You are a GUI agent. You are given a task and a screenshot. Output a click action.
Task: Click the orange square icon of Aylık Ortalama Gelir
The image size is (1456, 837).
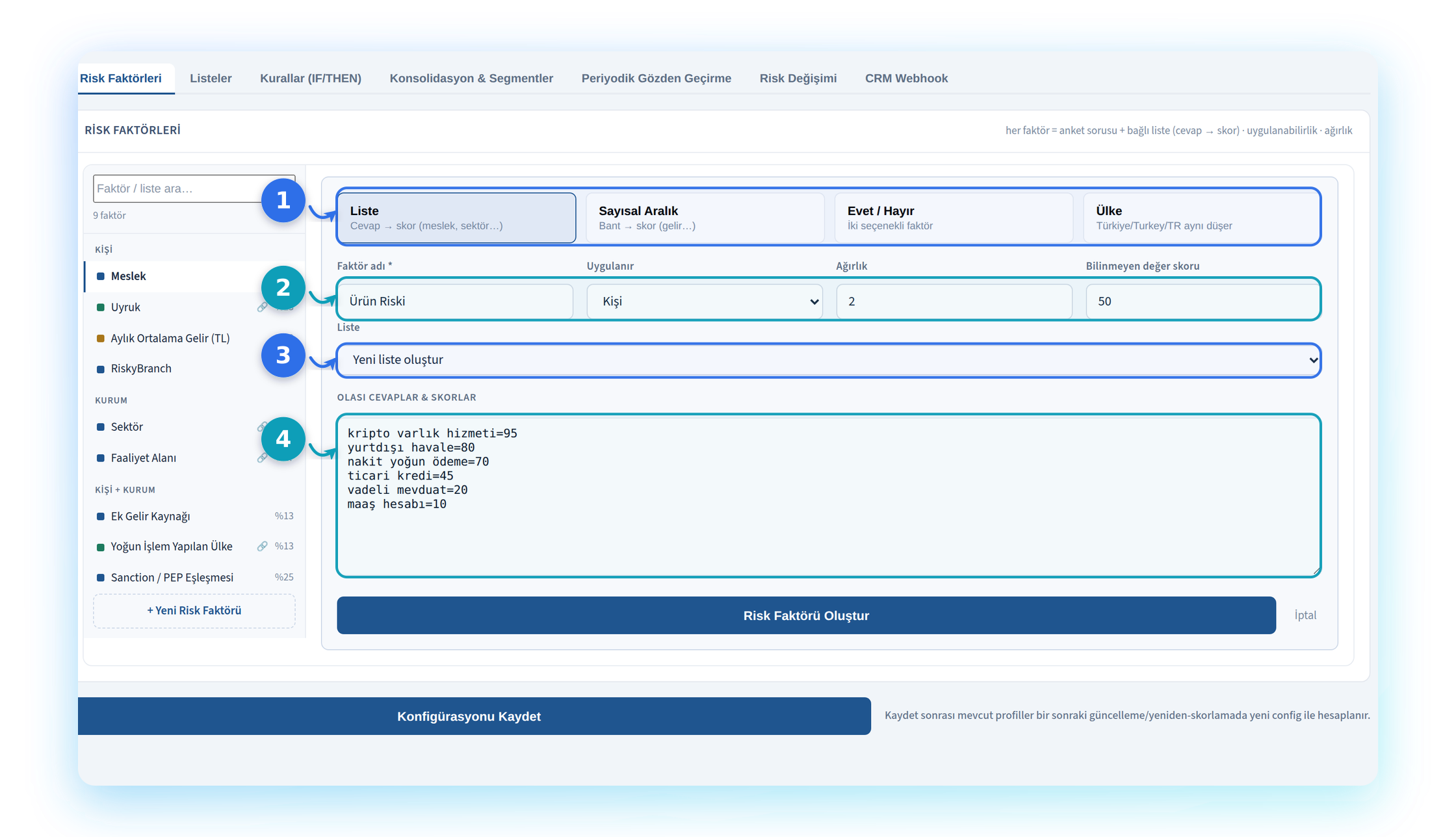pos(101,339)
